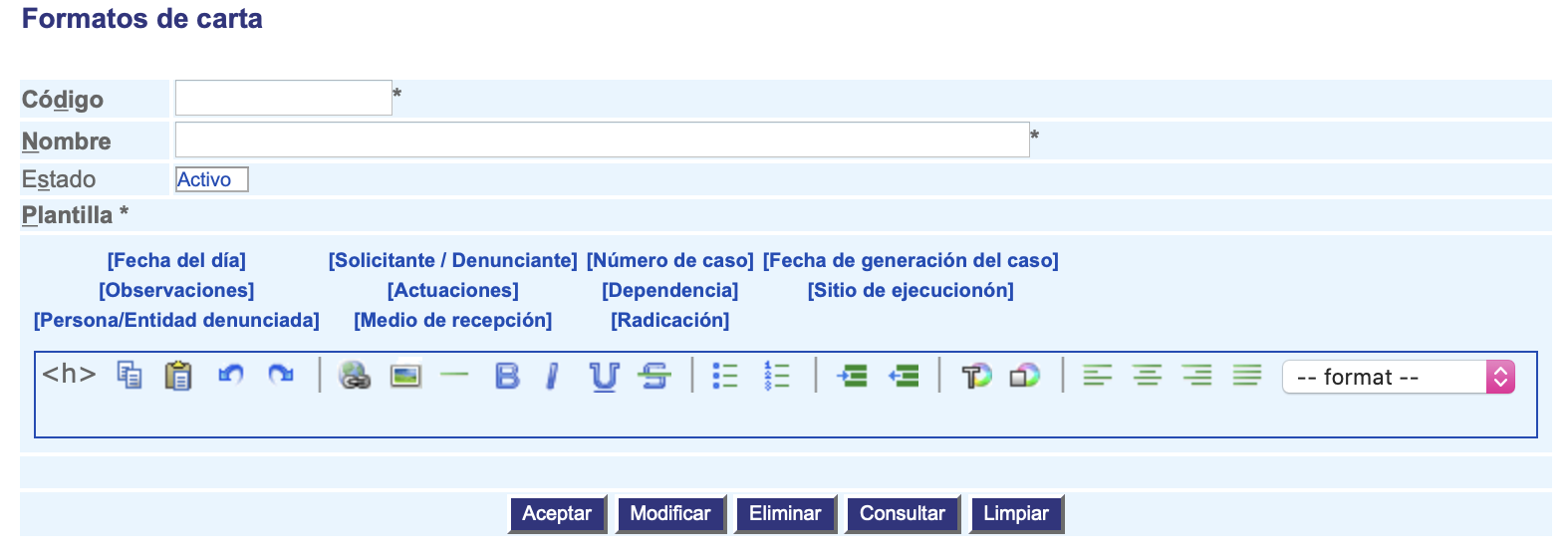Click the Nombre field label
This screenshot has width=1568, height=560.
pos(67,141)
